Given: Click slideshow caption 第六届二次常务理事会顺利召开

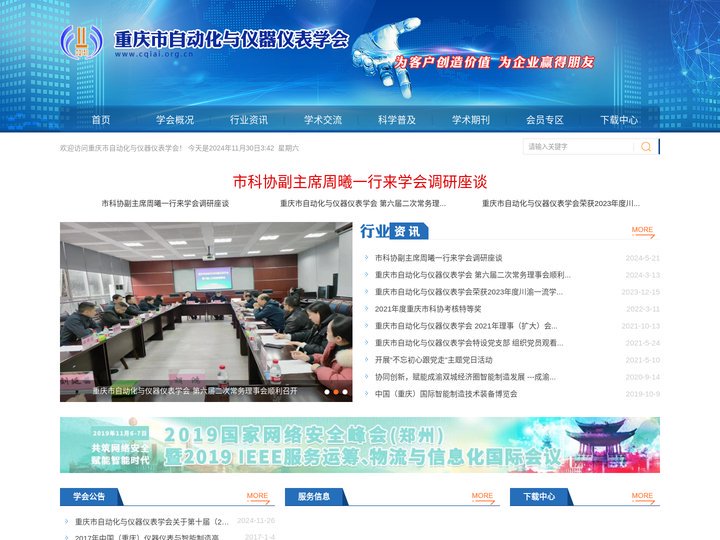Looking at the screenshot, I should [x=195, y=391].
